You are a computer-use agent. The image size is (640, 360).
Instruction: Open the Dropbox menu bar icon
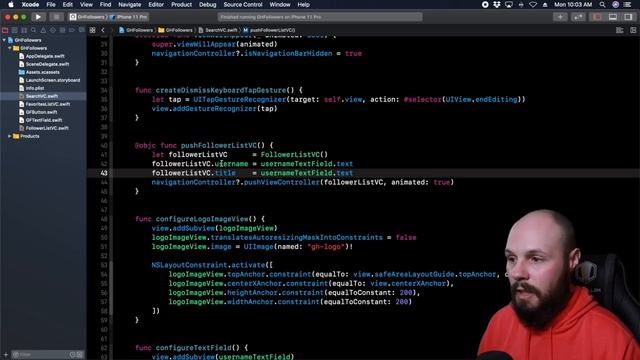[x=497, y=4]
